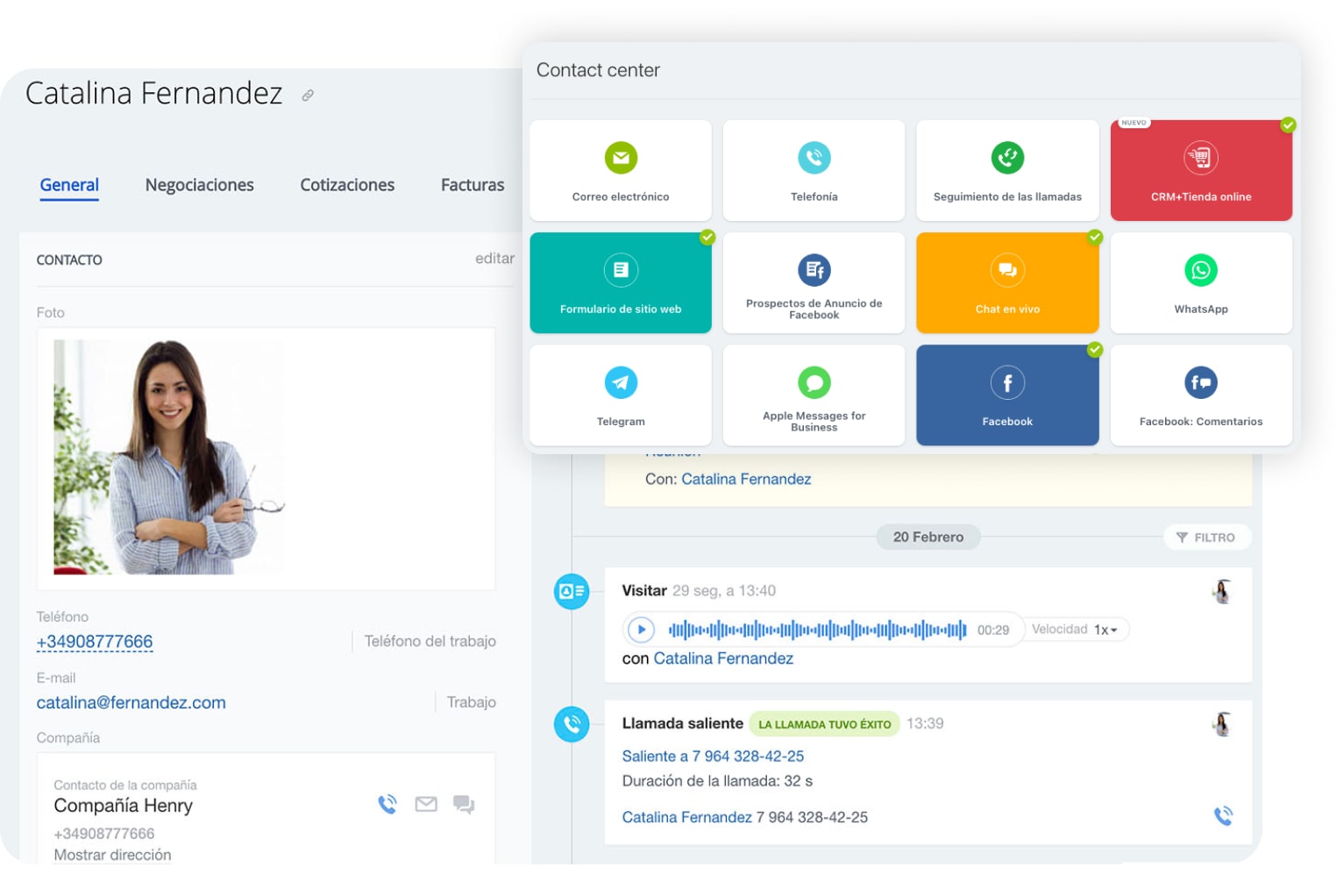This screenshot has width=1343, height=896.
Task: Toggle the enabled Formulario de sitio web tile
Action: click(621, 283)
